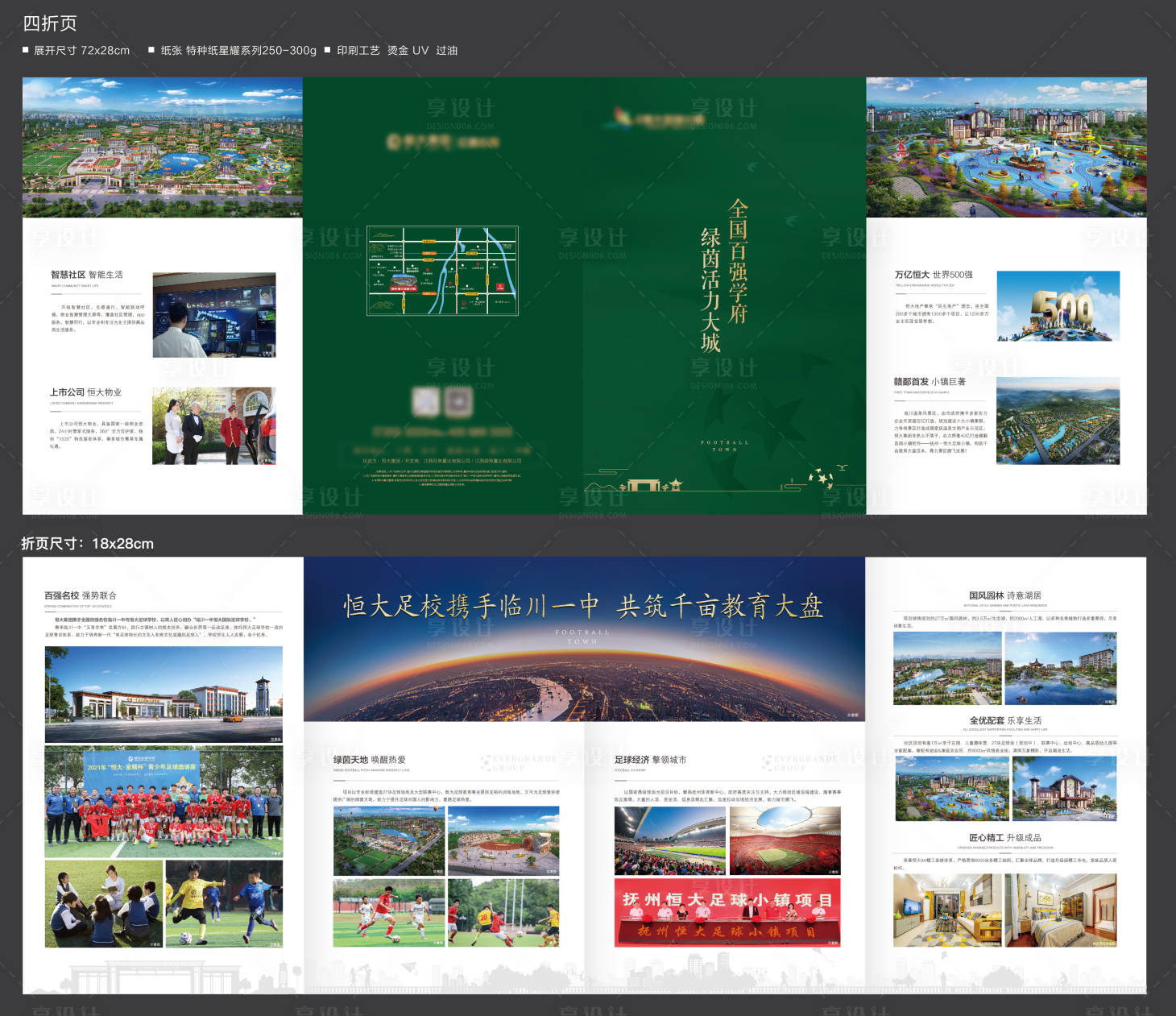
Task: Open the water park aerial image top right
Action: (x=1006, y=147)
